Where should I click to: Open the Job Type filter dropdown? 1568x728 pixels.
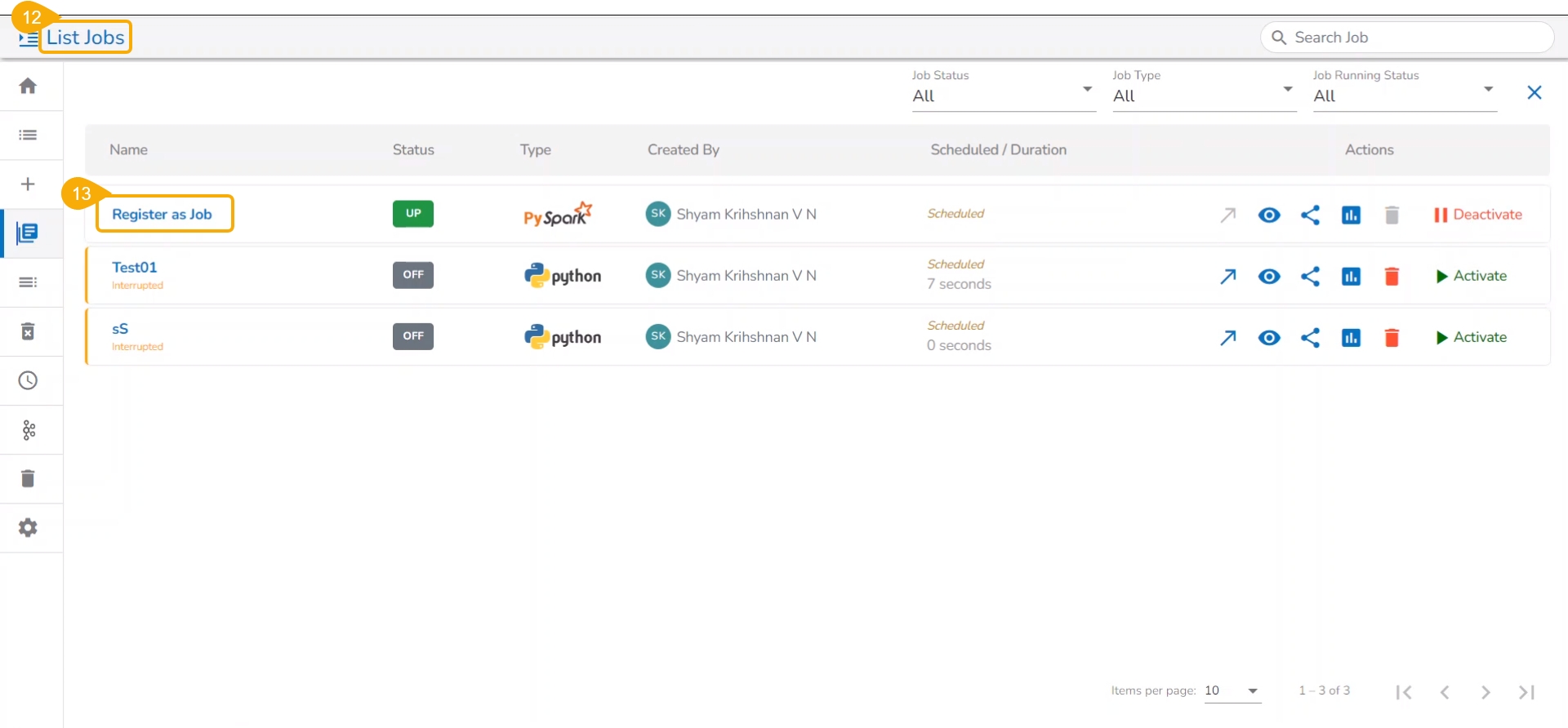pos(1203,95)
